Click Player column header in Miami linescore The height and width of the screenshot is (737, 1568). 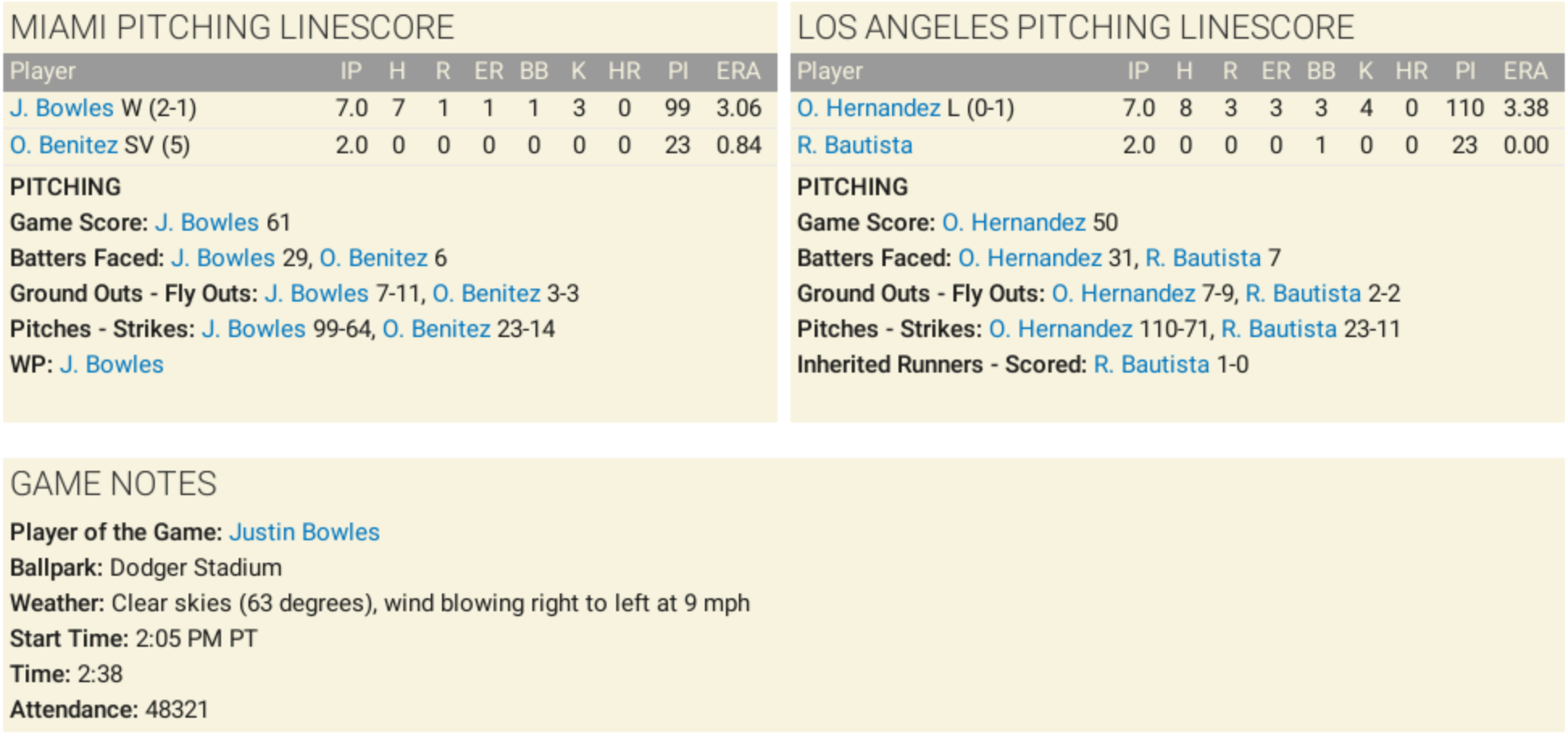coord(43,72)
